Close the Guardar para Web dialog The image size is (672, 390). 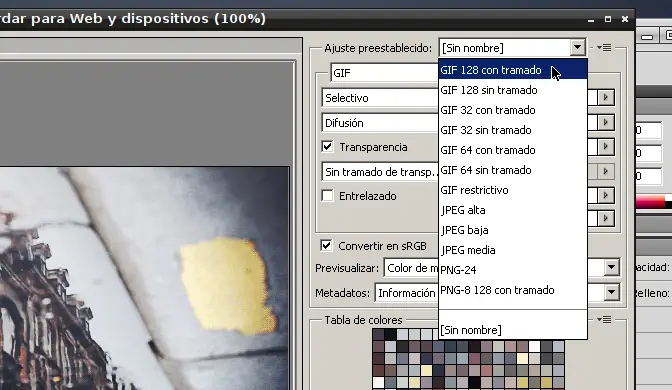point(625,19)
